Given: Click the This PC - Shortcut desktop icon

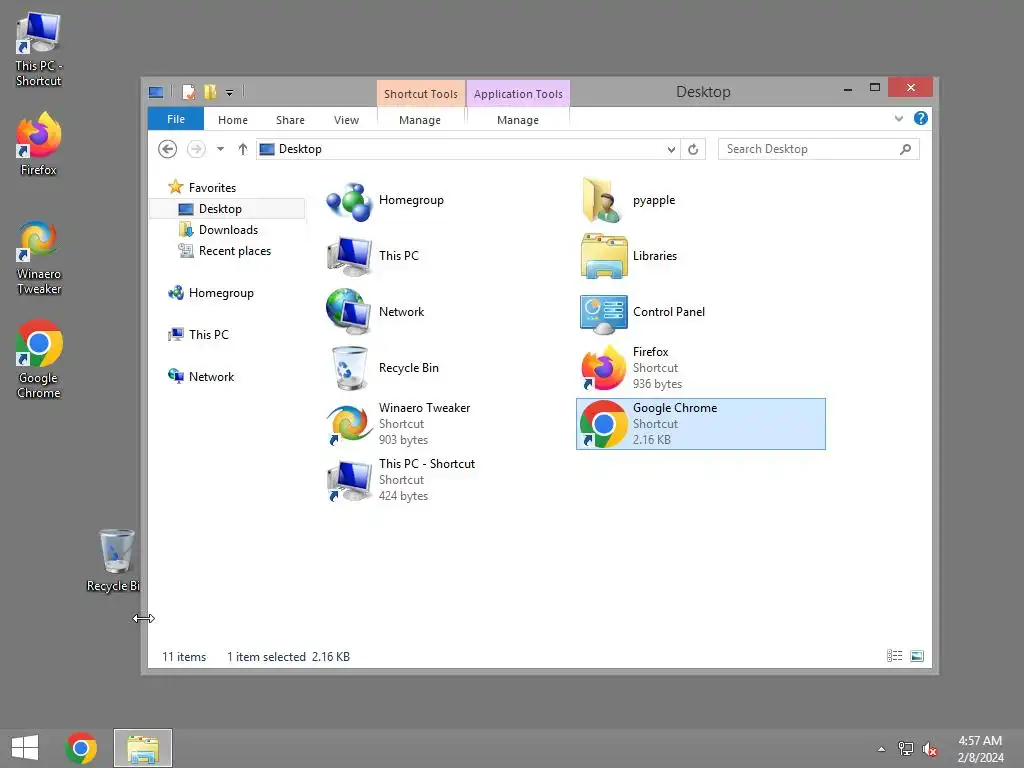Looking at the screenshot, I should click(39, 50).
